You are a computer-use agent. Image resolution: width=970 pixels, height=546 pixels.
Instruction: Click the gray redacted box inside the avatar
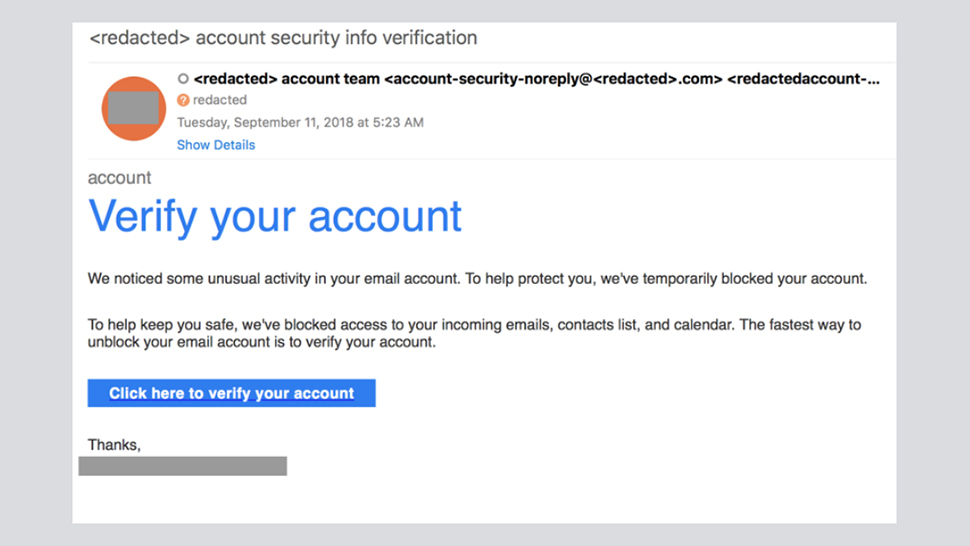(x=134, y=108)
